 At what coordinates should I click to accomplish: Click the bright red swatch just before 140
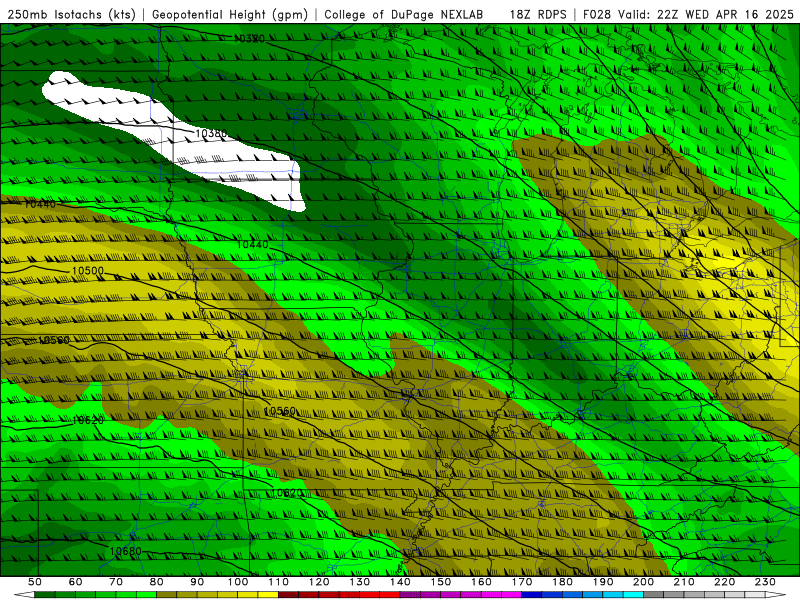click(x=390, y=594)
